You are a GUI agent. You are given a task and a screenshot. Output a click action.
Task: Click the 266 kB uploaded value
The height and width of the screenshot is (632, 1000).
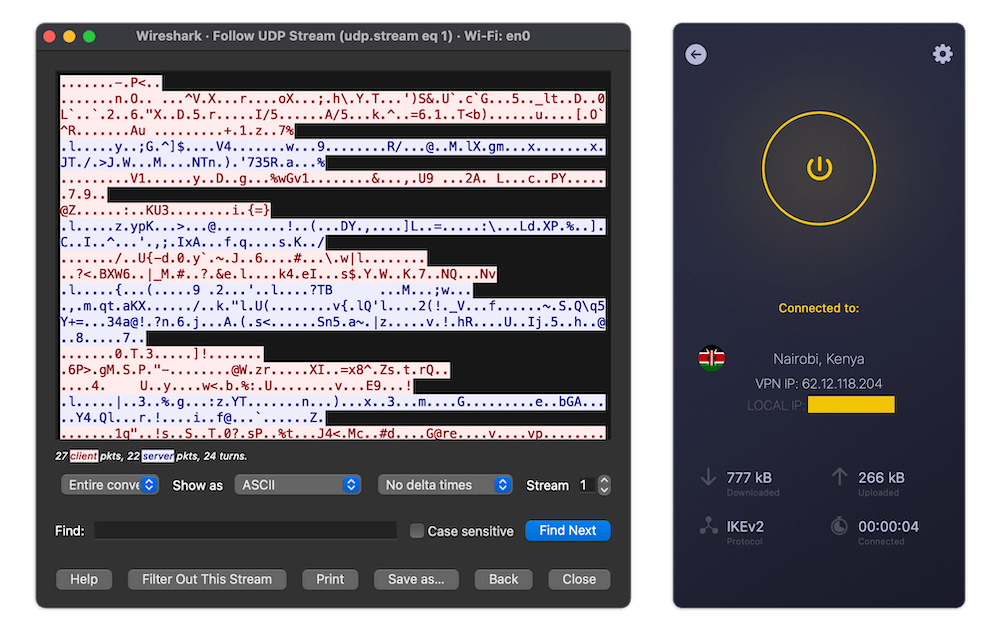coord(881,478)
